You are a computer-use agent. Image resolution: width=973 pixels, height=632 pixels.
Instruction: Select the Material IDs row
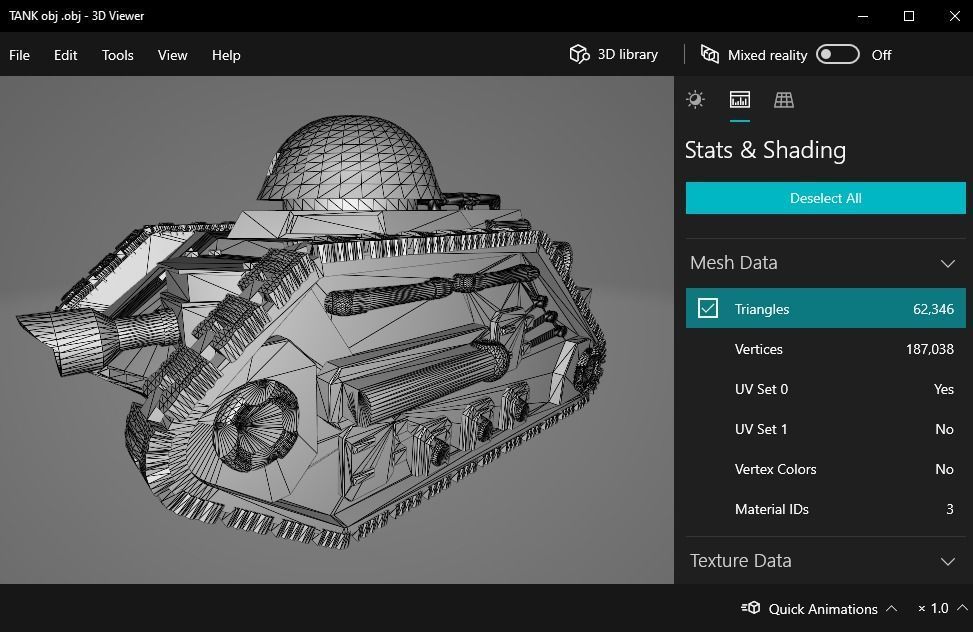click(825, 509)
